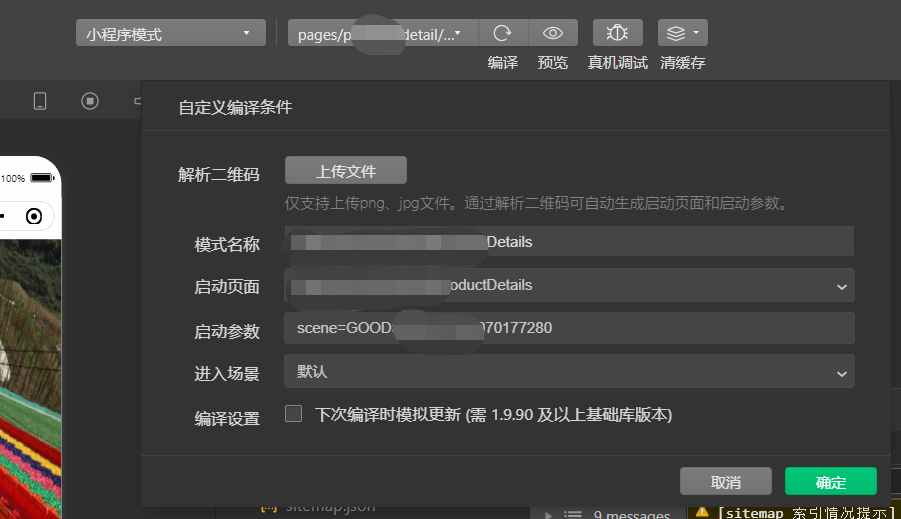Click the 预览 (preview) eye icon
This screenshot has width=901, height=519.
[x=553, y=33]
